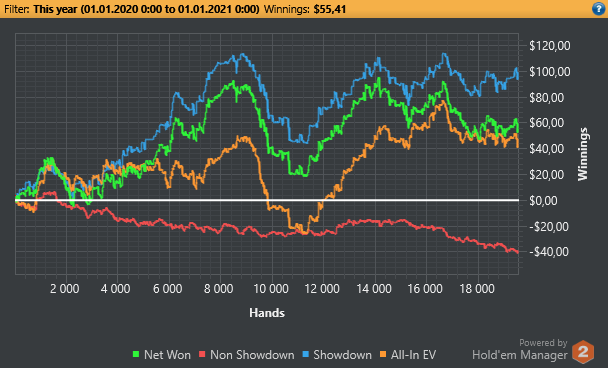Click the '$0,00' y-axis label
Screen dimensions: 608x368
(x=544, y=200)
